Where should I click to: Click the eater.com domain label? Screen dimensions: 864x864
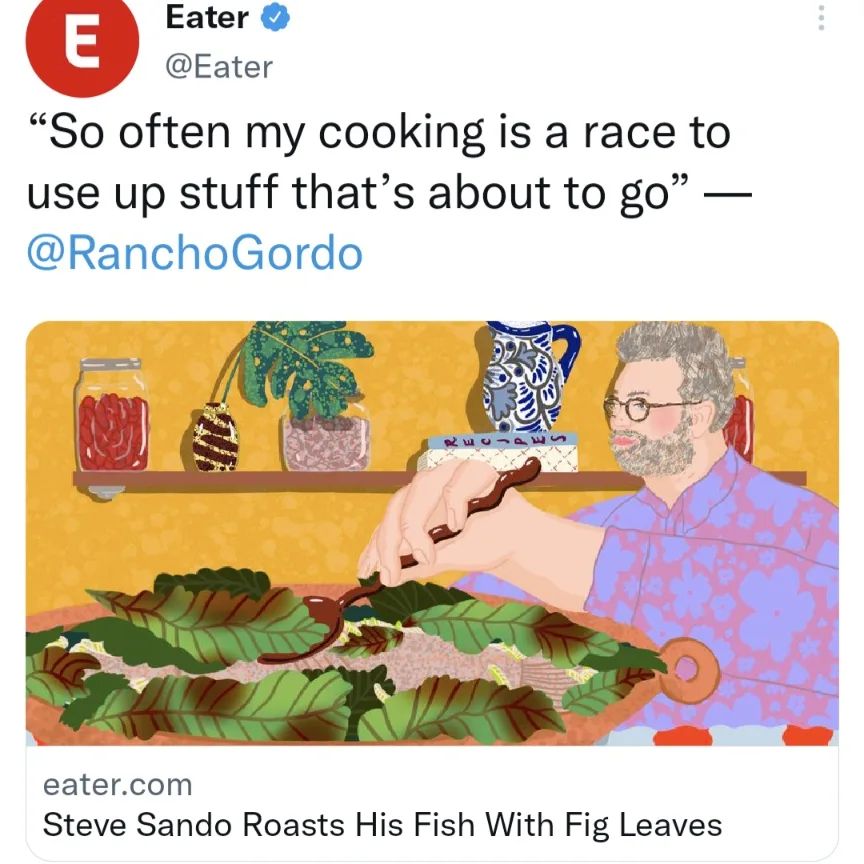117,785
